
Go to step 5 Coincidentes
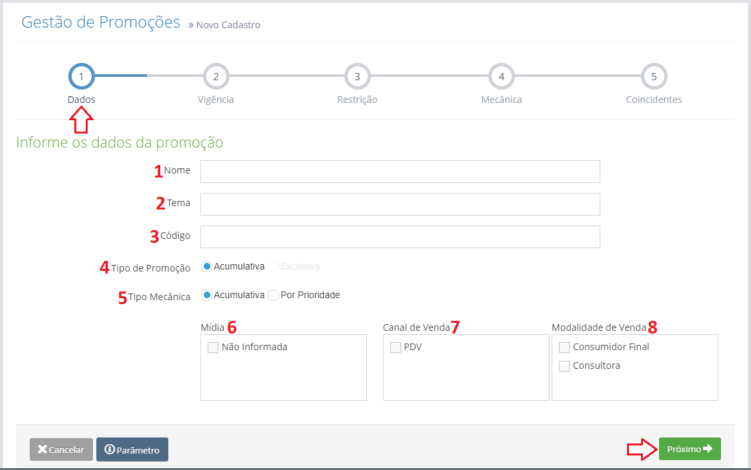653,76
